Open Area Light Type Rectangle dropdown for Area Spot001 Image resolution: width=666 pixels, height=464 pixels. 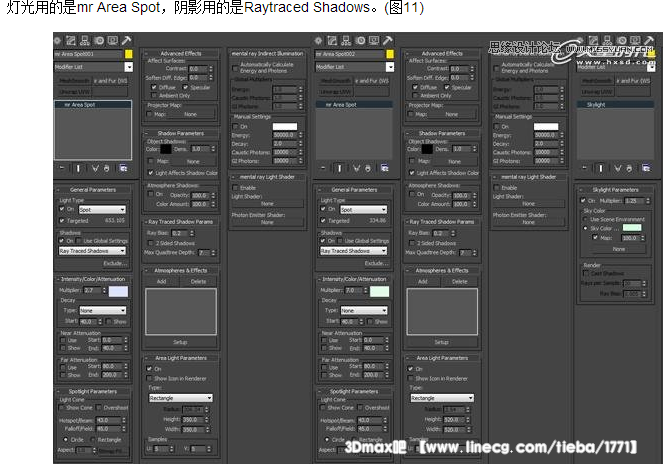[181, 398]
